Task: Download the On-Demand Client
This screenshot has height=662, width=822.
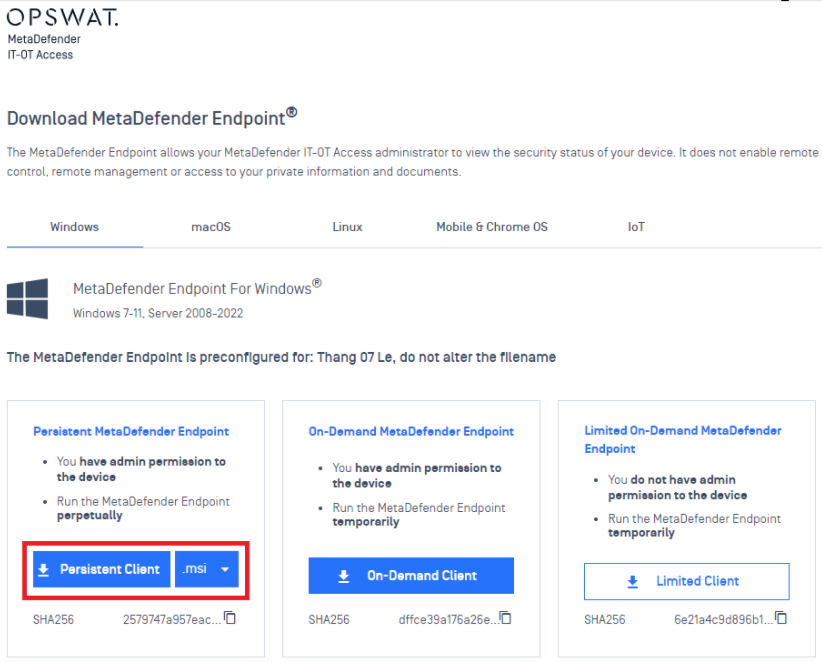Action: (411, 576)
